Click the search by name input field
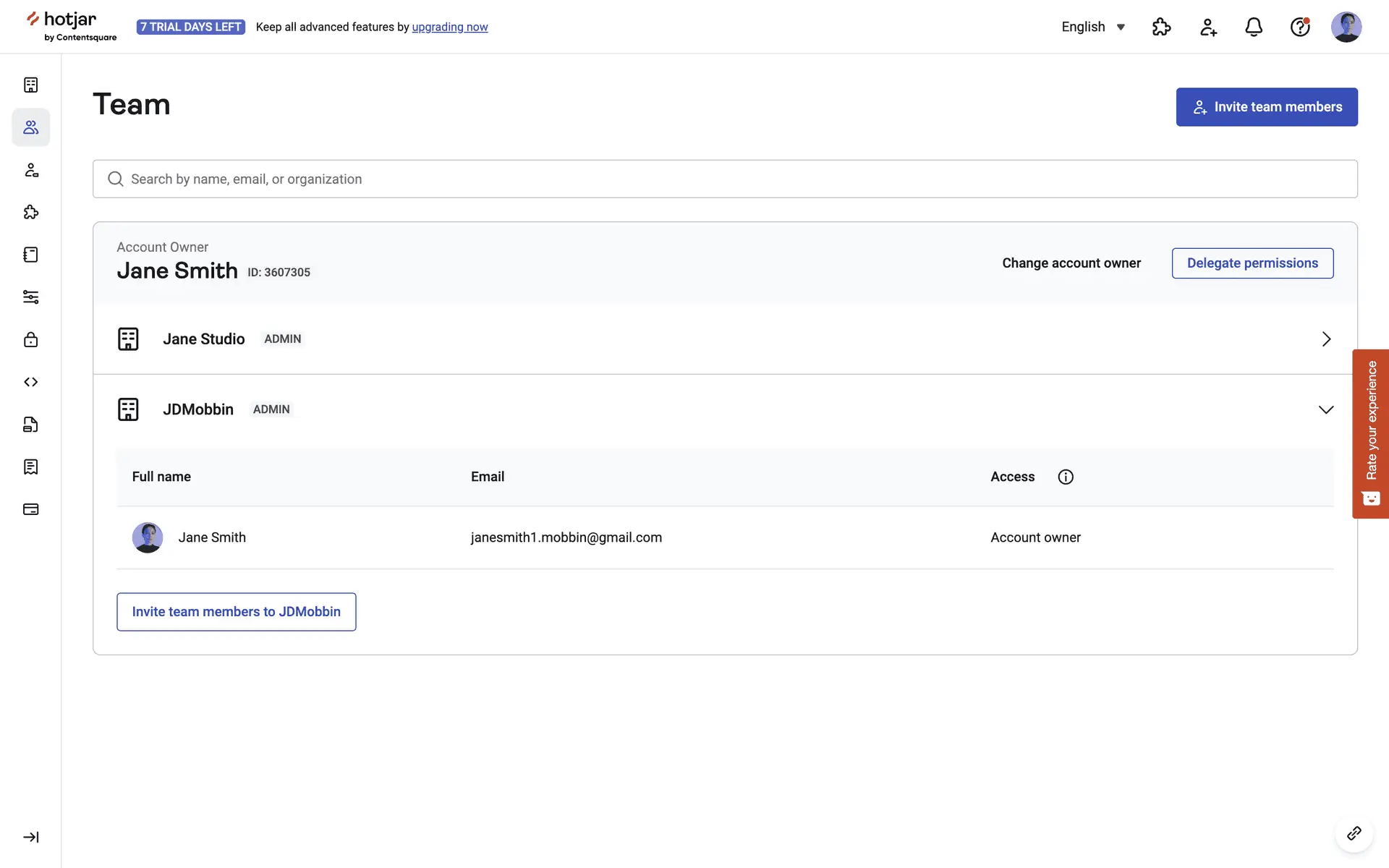Screen dimensions: 1389x868 pyautogui.click(x=723, y=179)
